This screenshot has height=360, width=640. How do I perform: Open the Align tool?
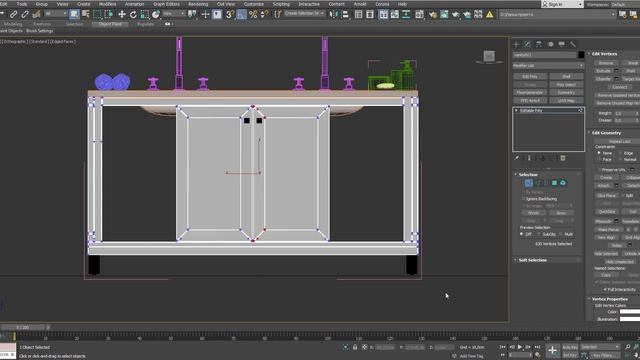[345, 14]
